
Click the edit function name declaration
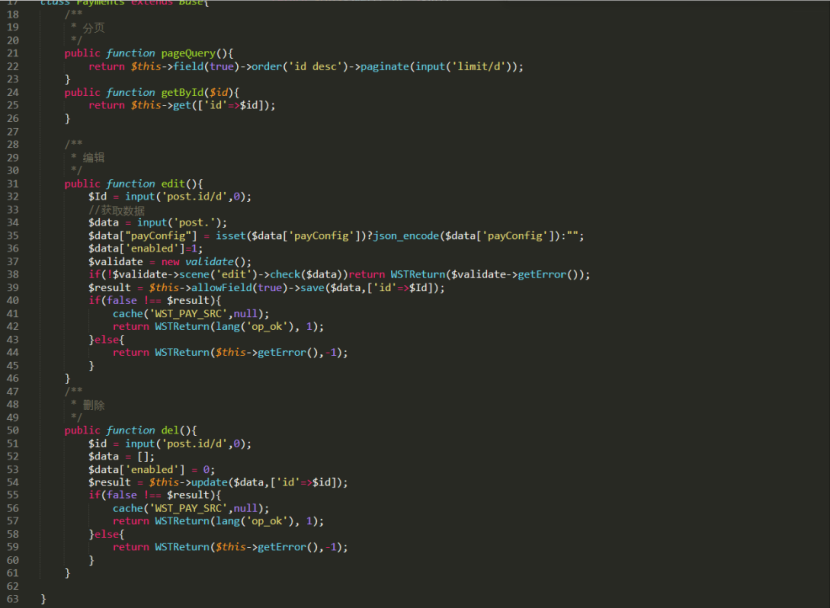point(173,184)
